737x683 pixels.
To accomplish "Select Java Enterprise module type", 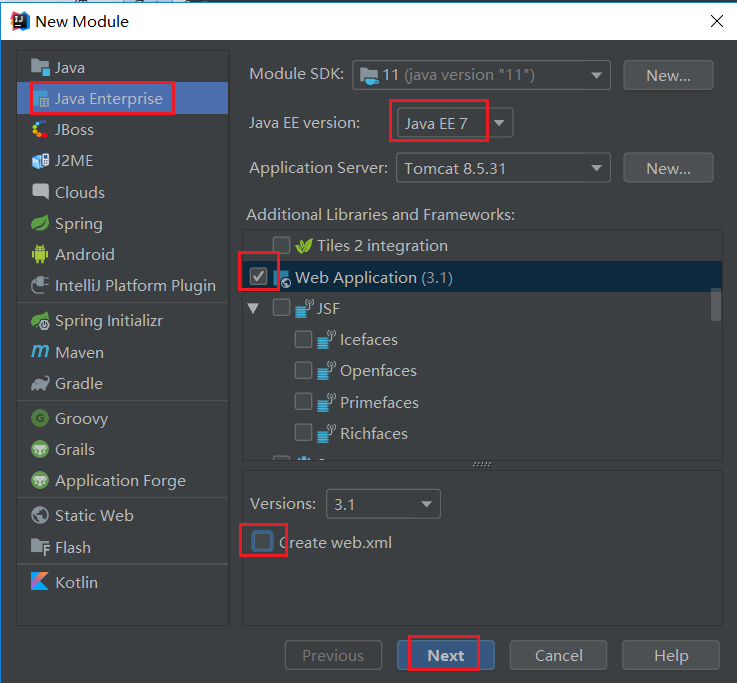I will 122,98.
